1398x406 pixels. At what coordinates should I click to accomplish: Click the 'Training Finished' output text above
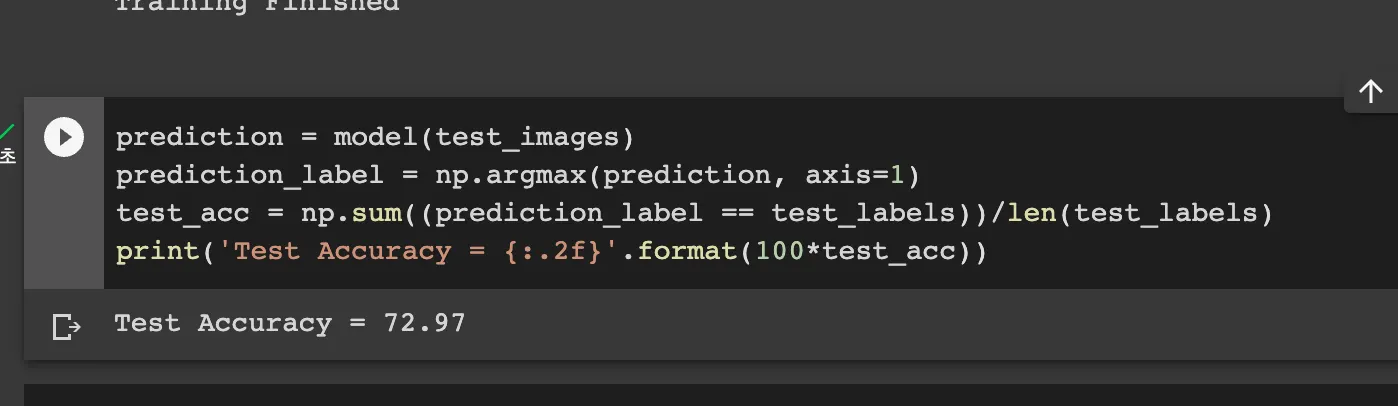pyautogui.click(x=257, y=6)
